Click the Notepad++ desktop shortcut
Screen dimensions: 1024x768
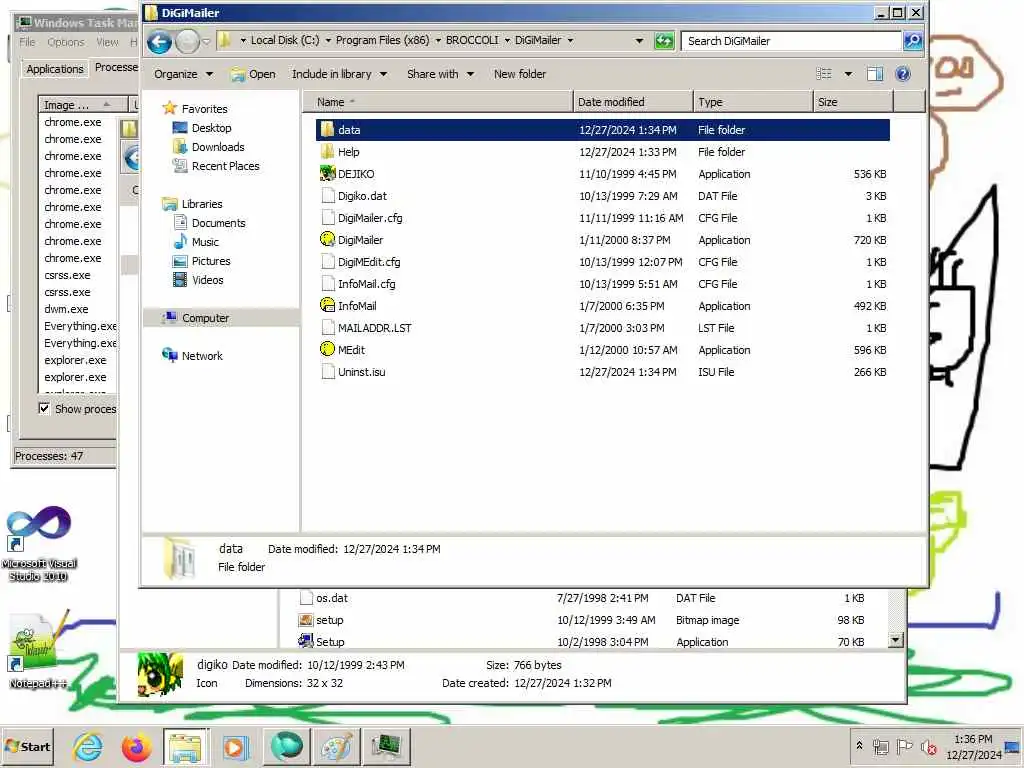point(39,648)
